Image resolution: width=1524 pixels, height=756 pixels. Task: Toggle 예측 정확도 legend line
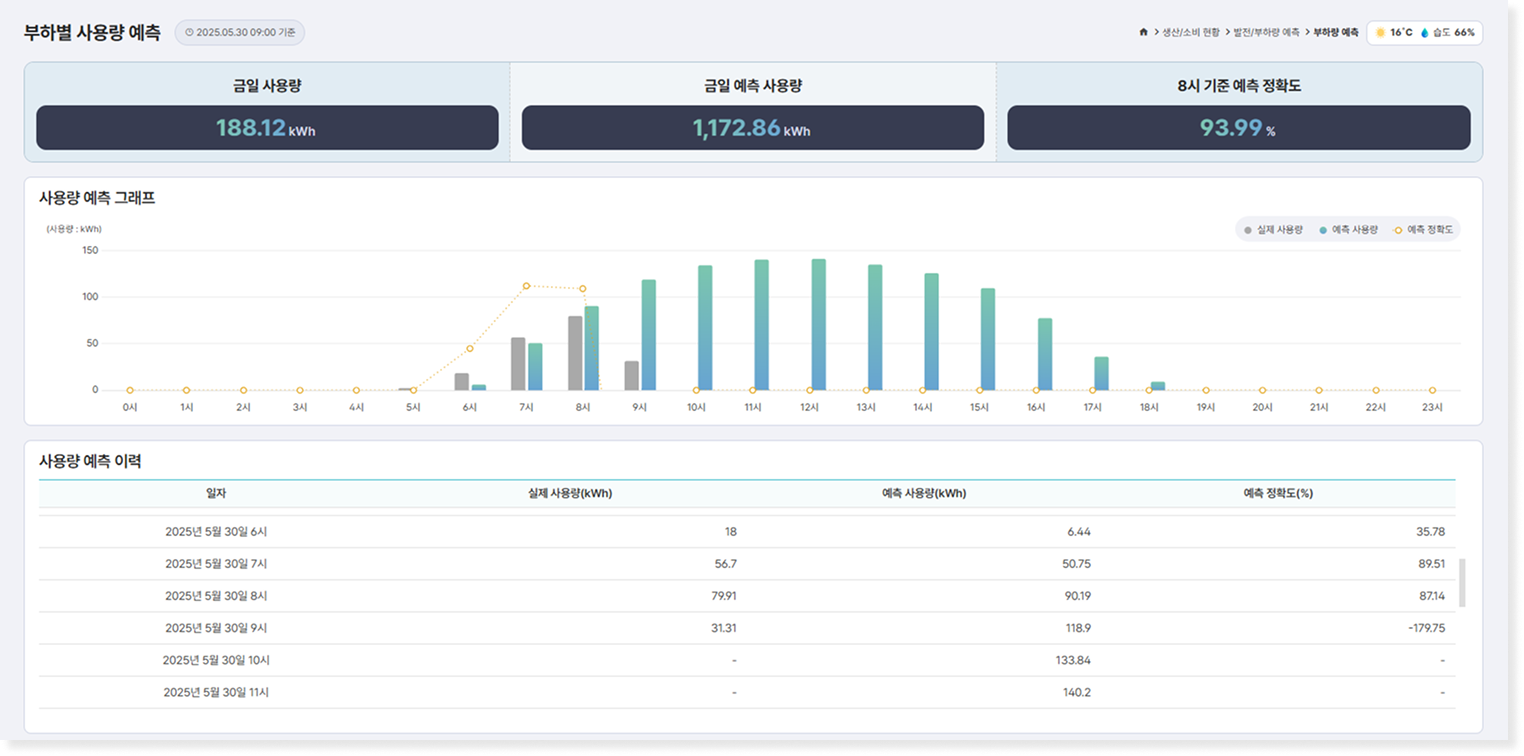pyautogui.click(x=1422, y=230)
